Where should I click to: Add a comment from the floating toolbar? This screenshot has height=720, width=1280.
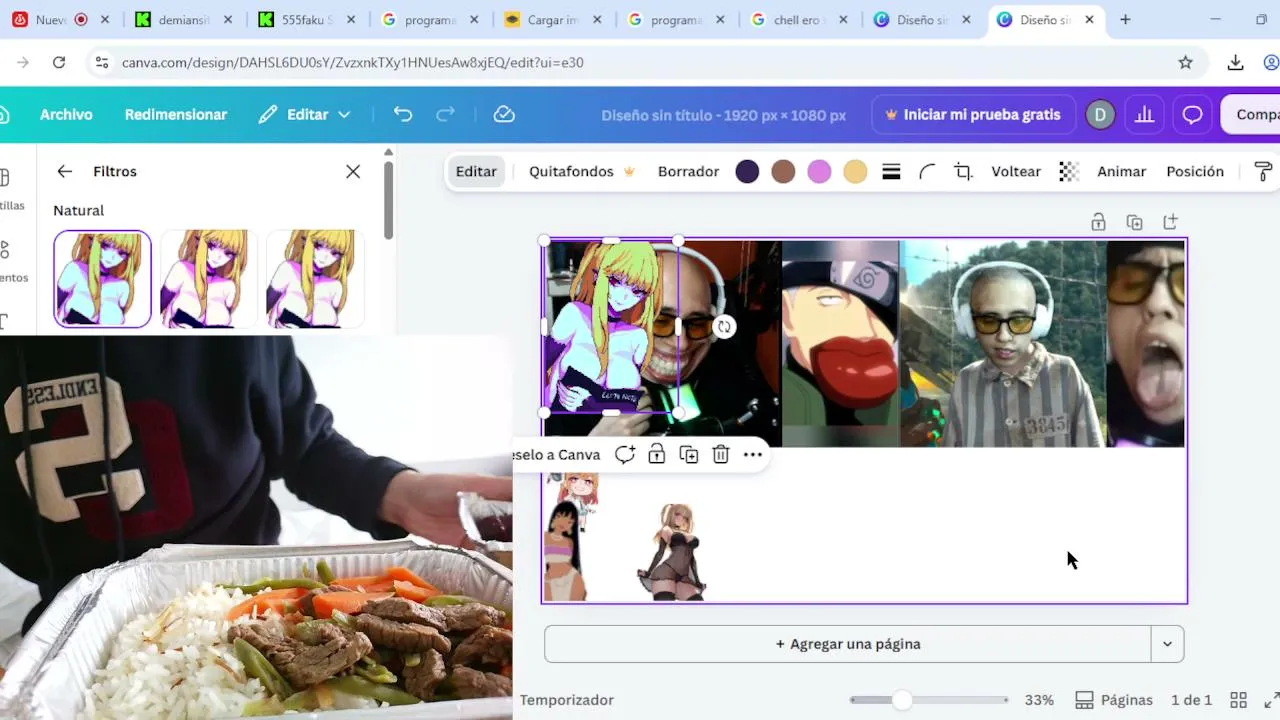point(625,455)
